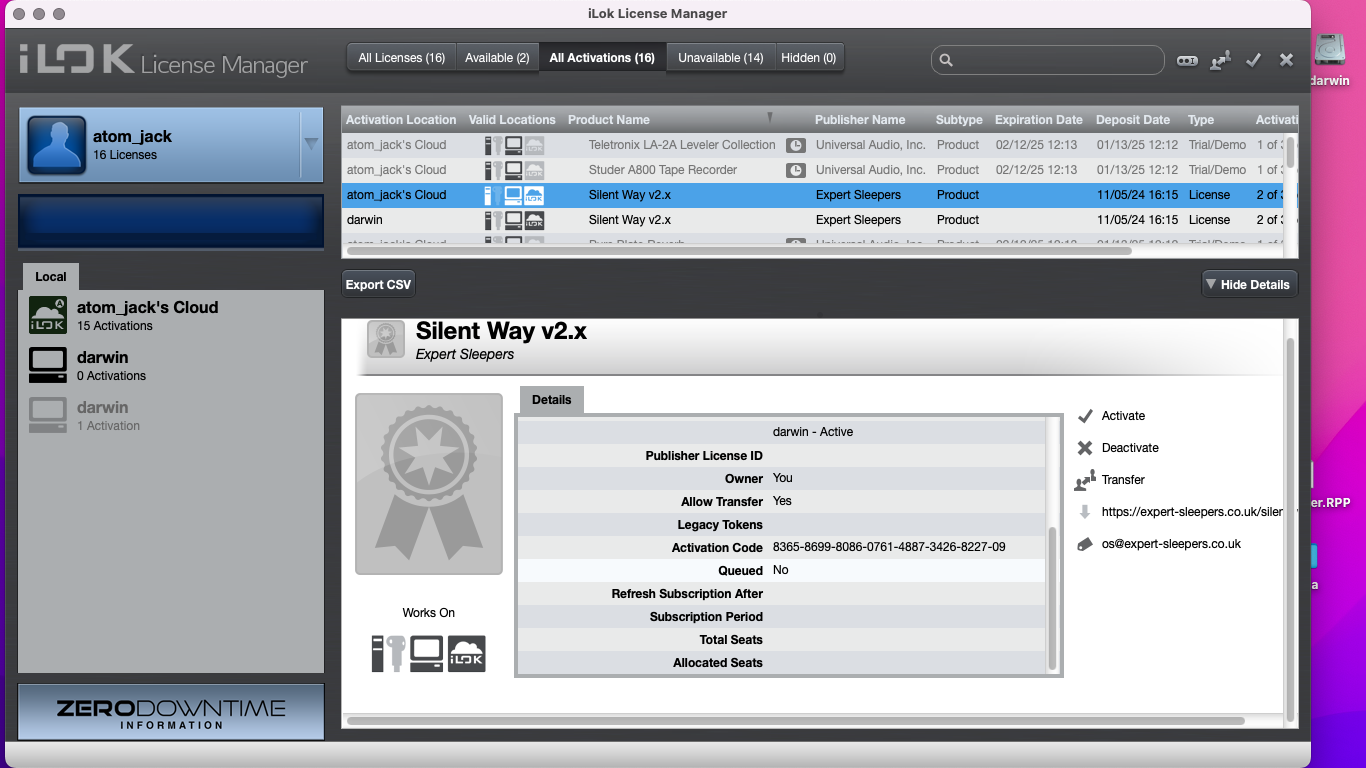Click the clock icon in Teletronix LA-2A row

795,145
